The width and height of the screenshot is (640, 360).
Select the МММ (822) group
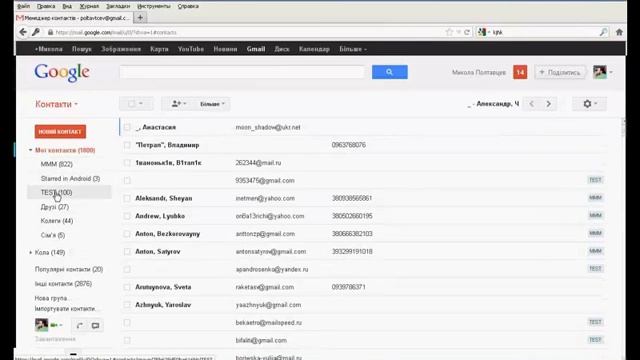click(x=57, y=164)
